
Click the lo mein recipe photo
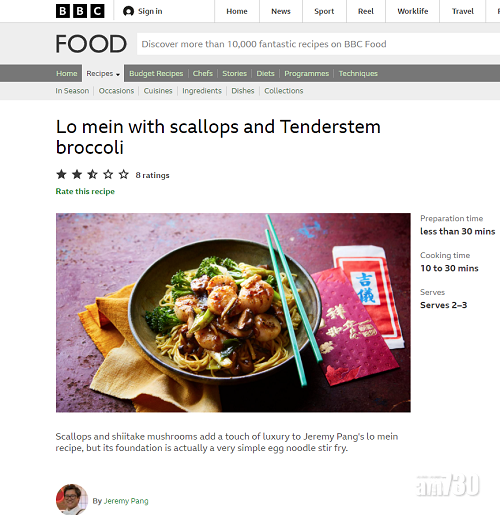233,313
